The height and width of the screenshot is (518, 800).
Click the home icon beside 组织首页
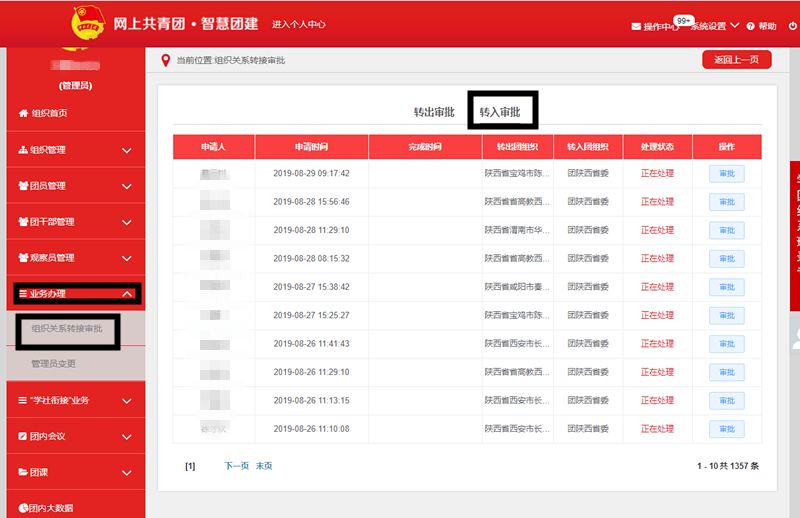point(23,113)
